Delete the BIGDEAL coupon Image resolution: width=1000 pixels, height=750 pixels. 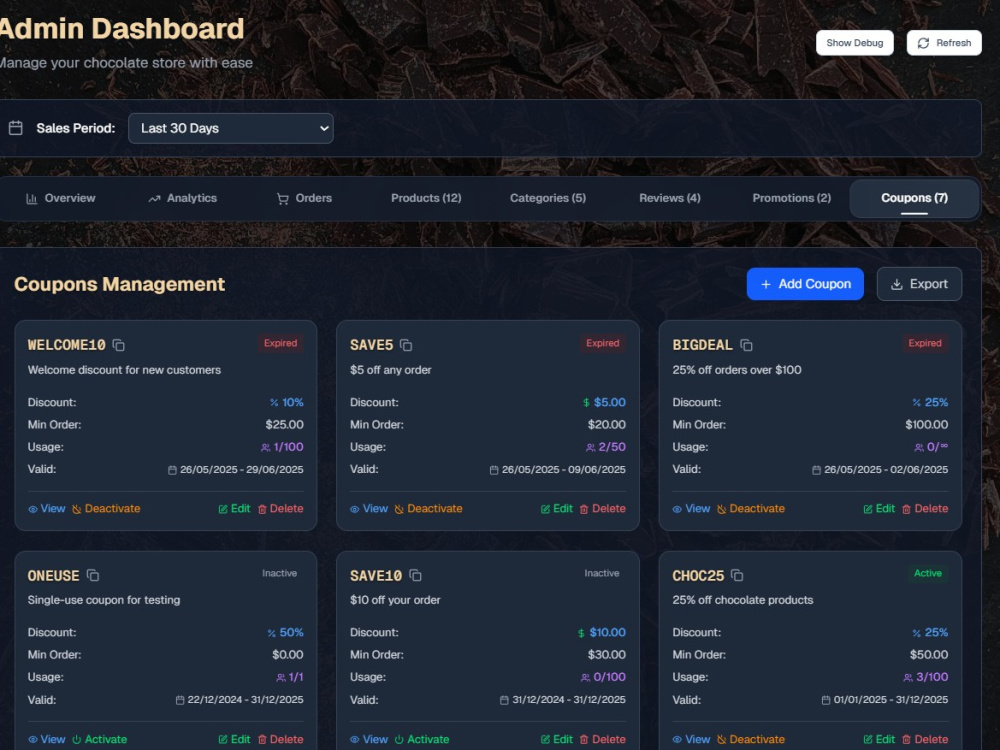click(925, 509)
